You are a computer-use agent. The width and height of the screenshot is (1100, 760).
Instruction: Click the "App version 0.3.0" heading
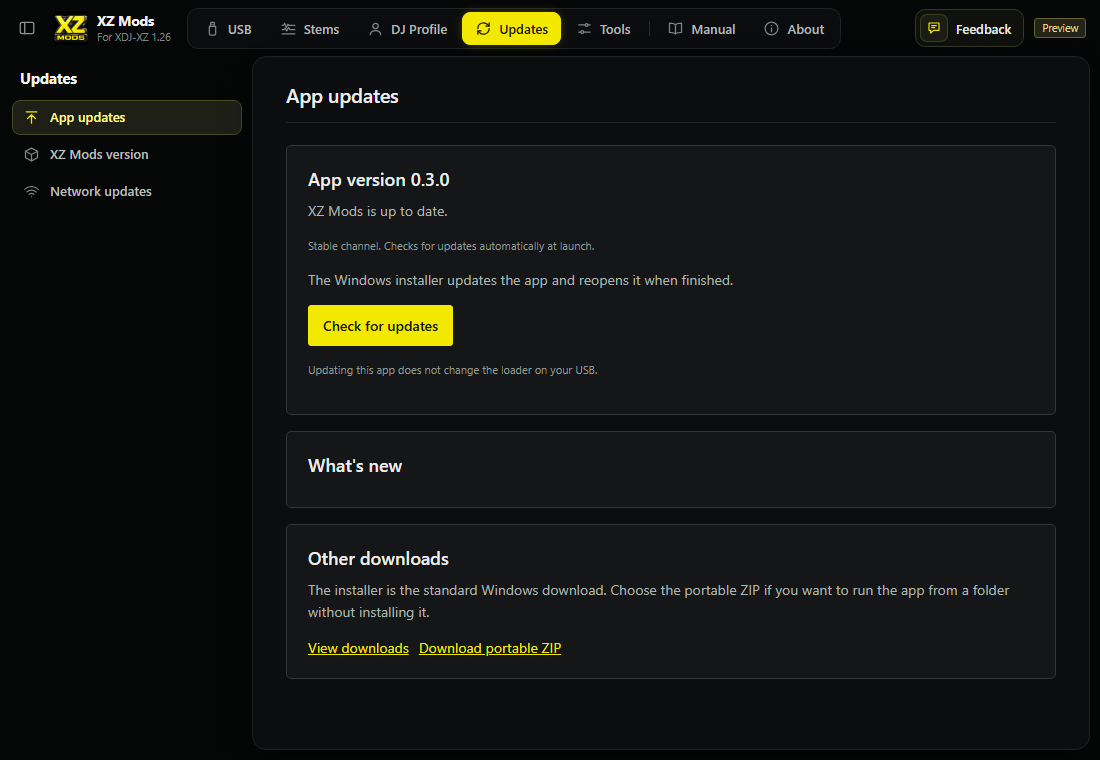tap(378, 180)
